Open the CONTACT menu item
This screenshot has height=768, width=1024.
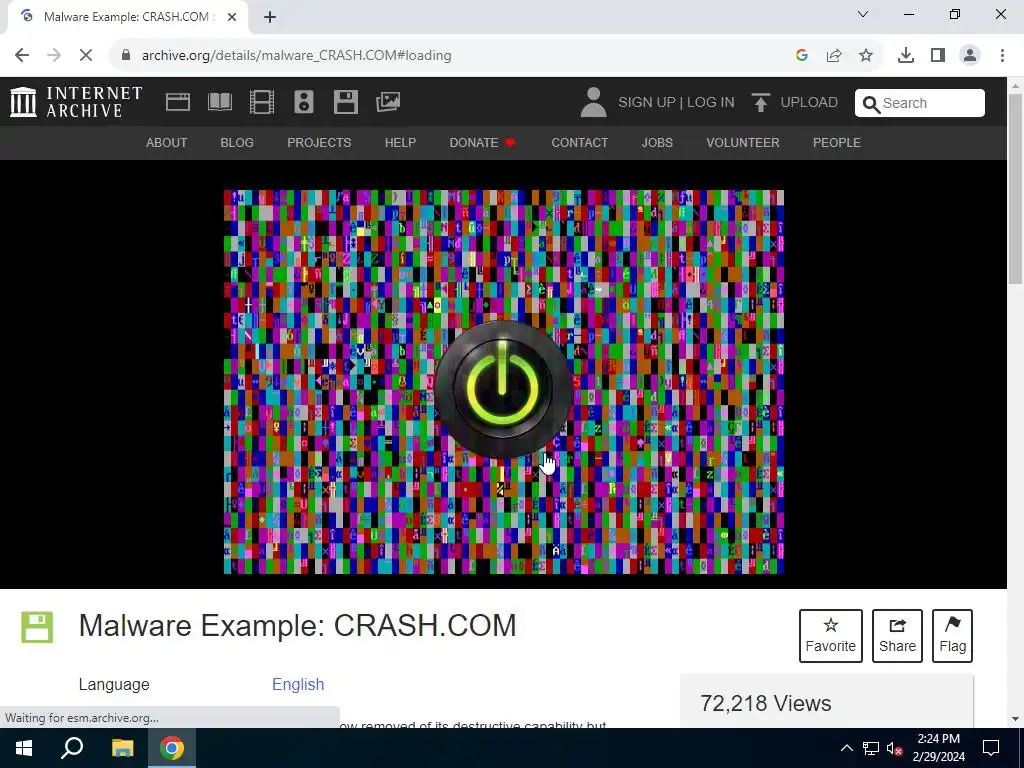579,142
